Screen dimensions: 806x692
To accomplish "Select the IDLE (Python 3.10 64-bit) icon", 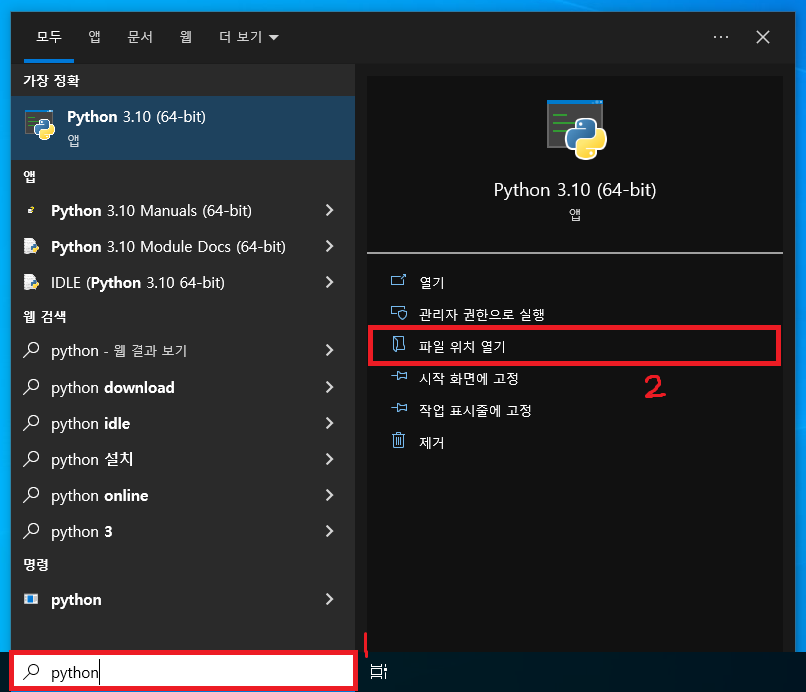I will coord(31,282).
